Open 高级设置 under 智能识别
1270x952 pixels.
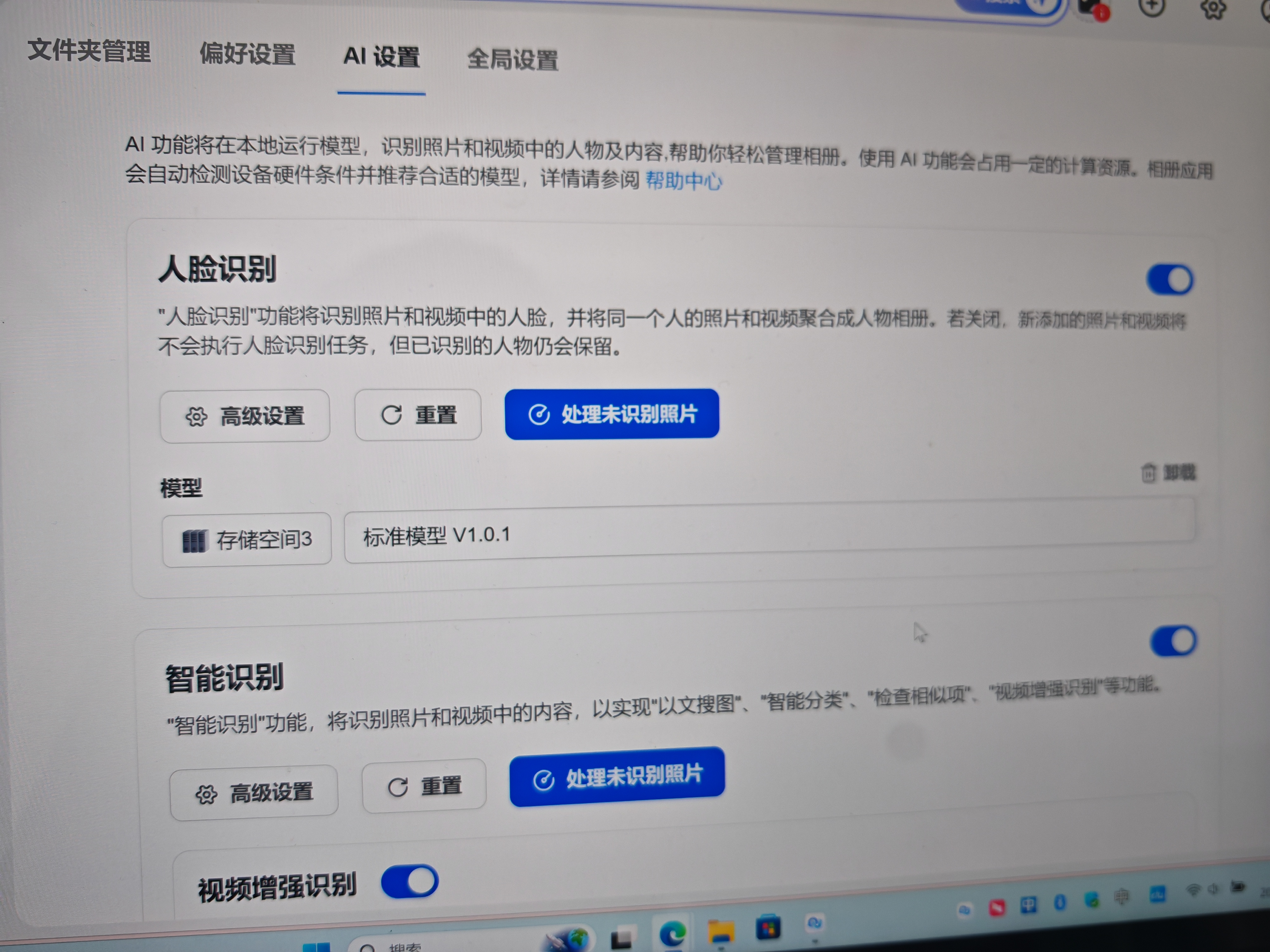click(254, 793)
